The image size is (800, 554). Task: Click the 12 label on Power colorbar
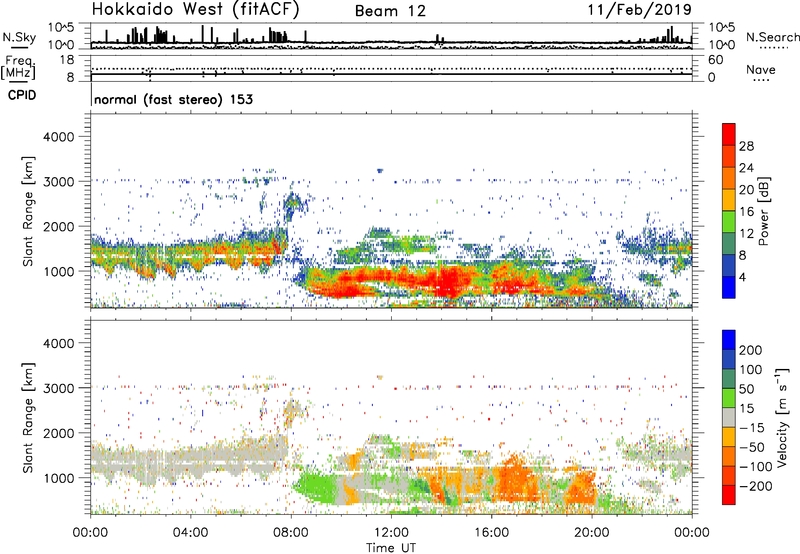[746, 234]
